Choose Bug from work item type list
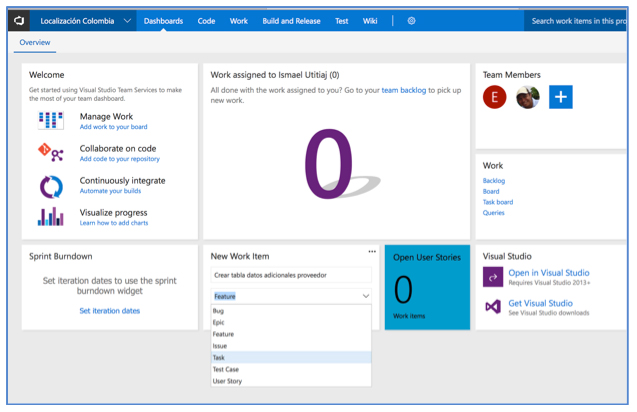 point(291,311)
